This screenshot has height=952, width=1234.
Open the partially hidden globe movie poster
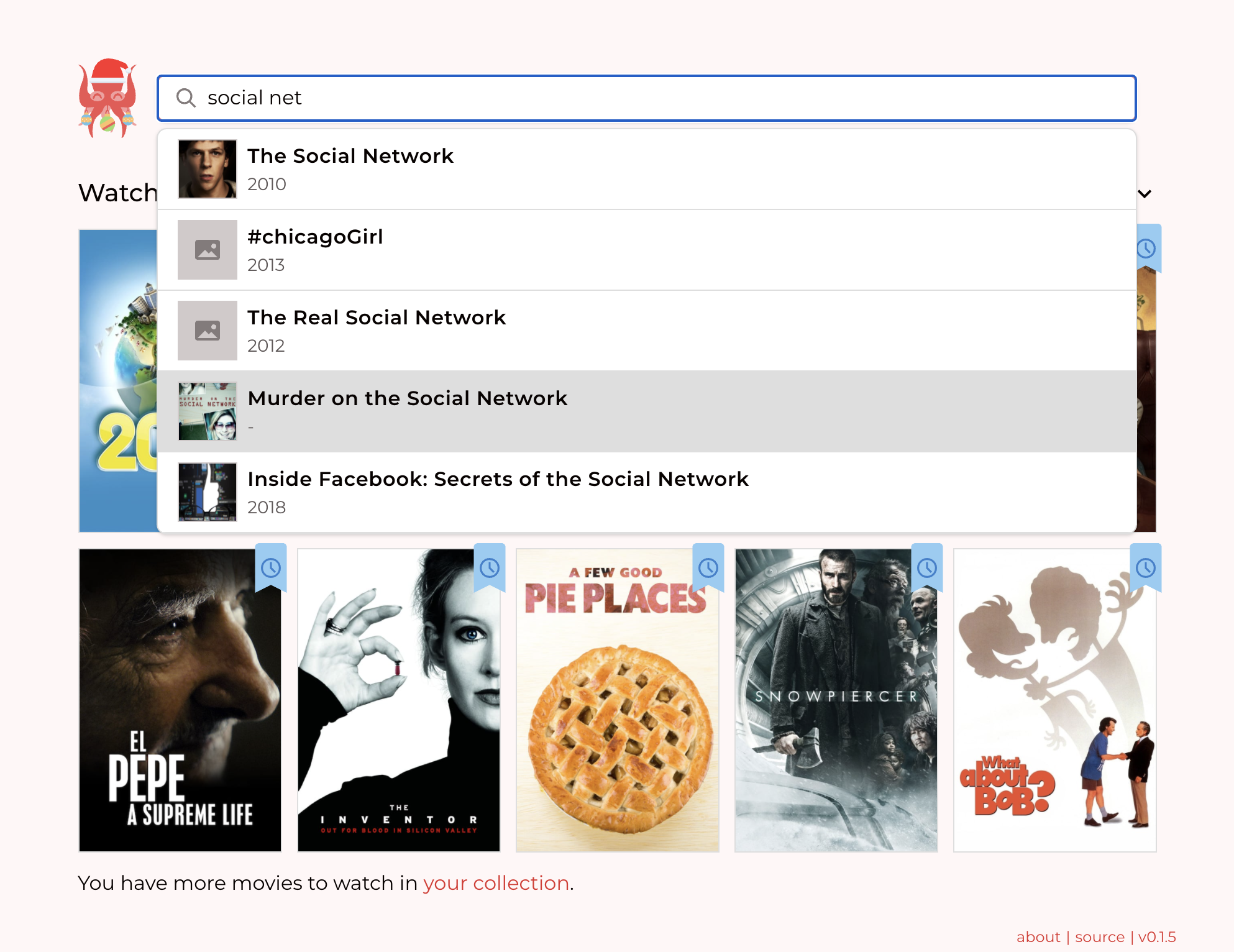click(118, 381)
